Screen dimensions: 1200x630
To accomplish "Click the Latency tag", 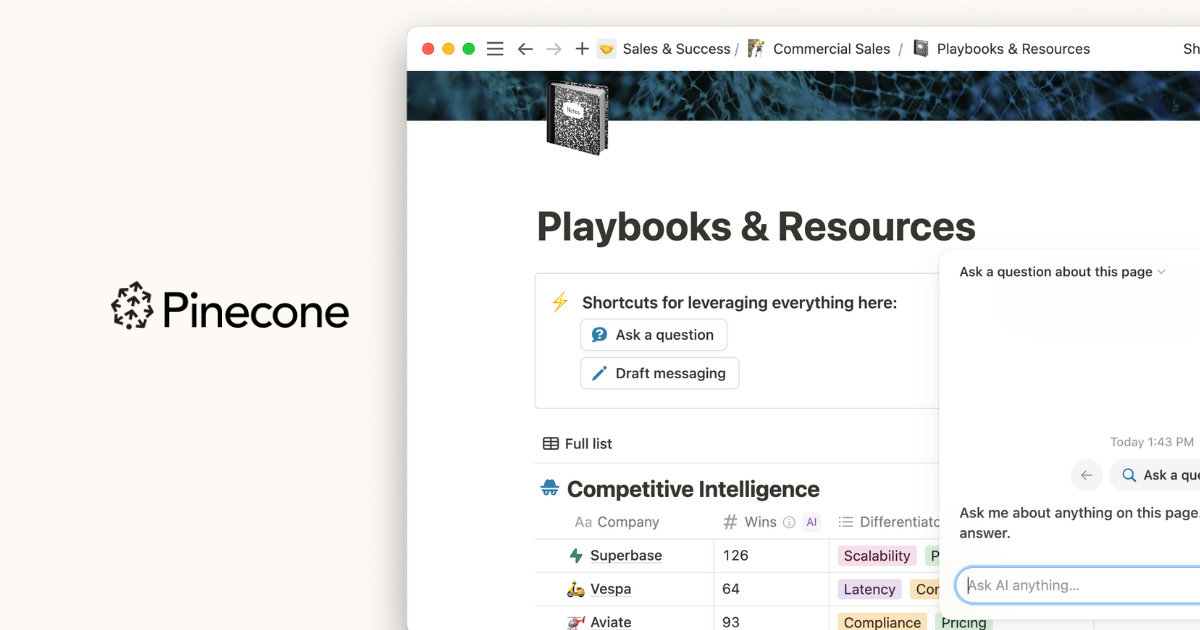I will pos(869,589).
